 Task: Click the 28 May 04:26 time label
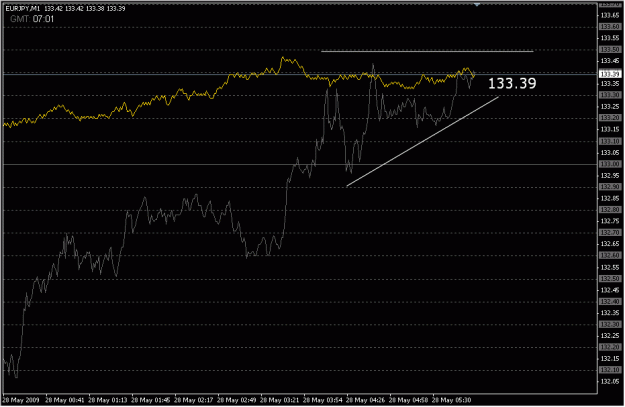tap(366, 400)
